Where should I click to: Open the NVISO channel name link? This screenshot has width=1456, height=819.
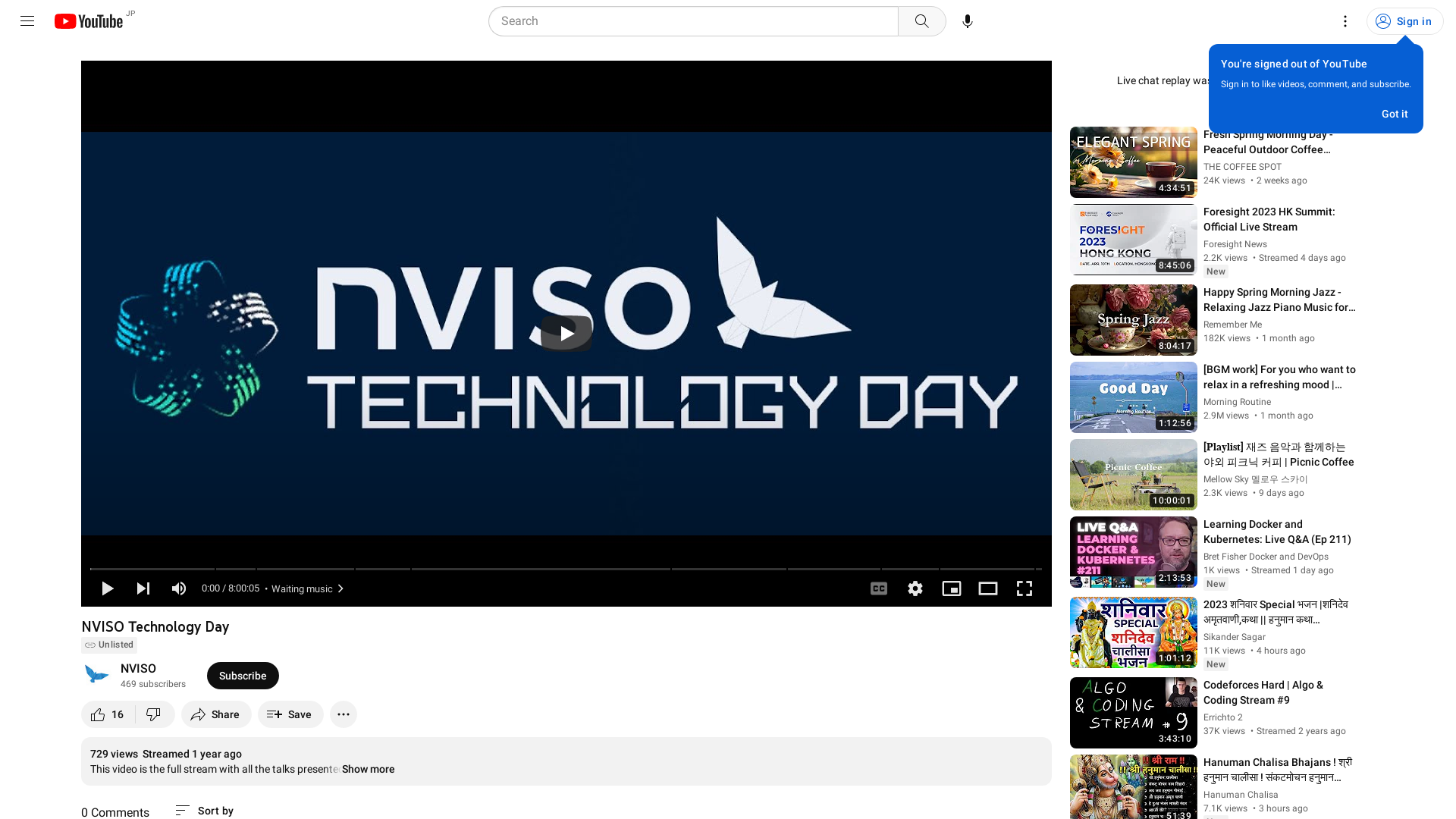coord(138,668)
